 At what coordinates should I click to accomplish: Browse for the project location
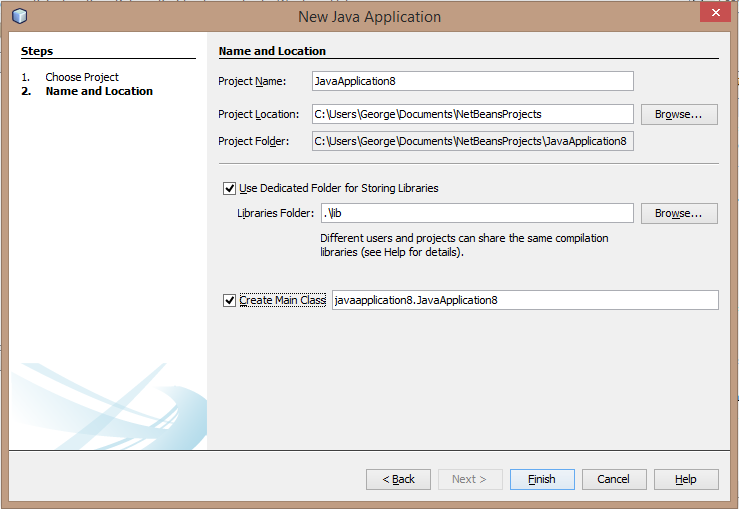678,114
